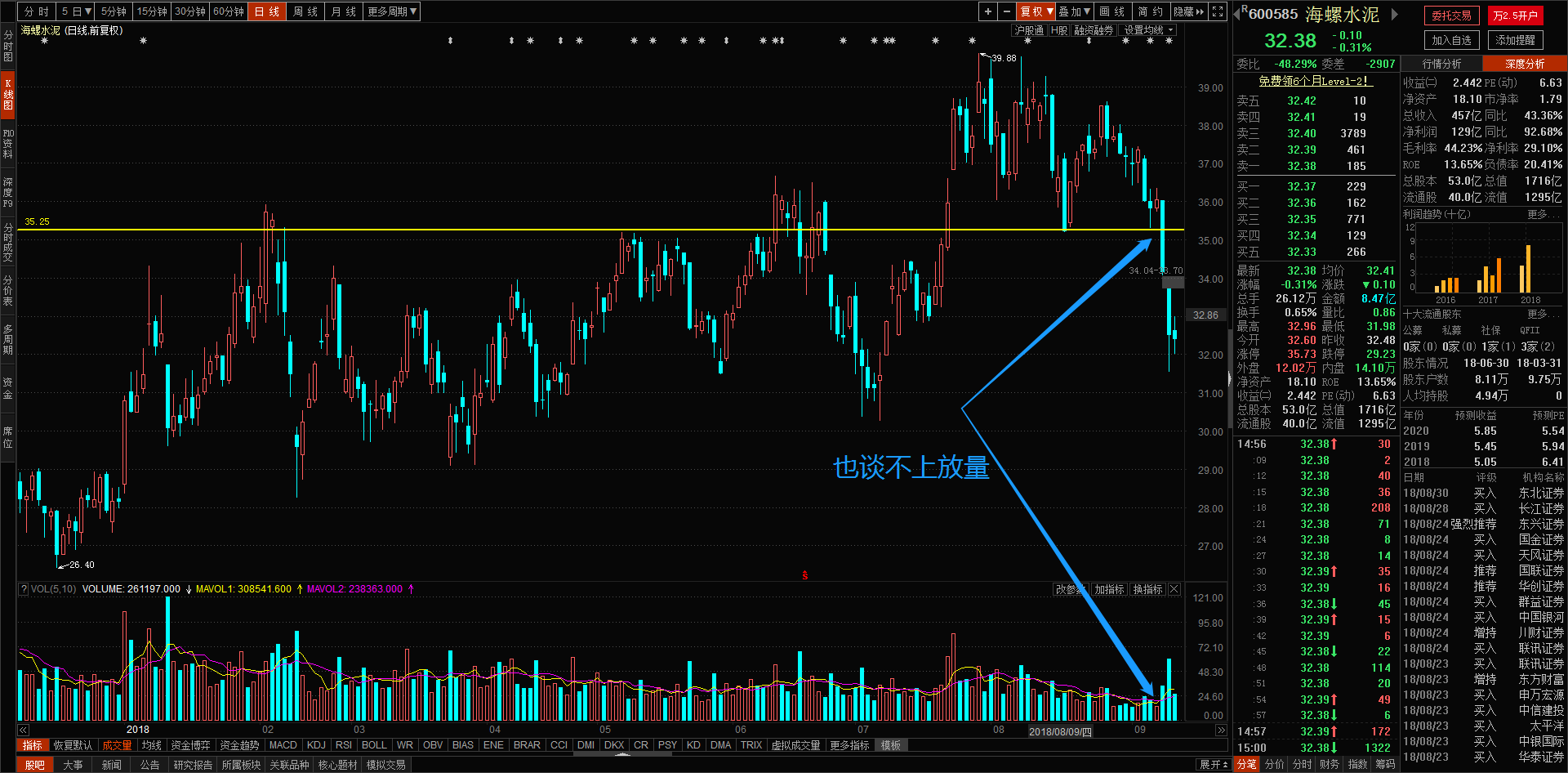The height and width of the screenshot is (773, 1568).
Task: Go to previous stock with left arrow
Action: coord(1237,14)
